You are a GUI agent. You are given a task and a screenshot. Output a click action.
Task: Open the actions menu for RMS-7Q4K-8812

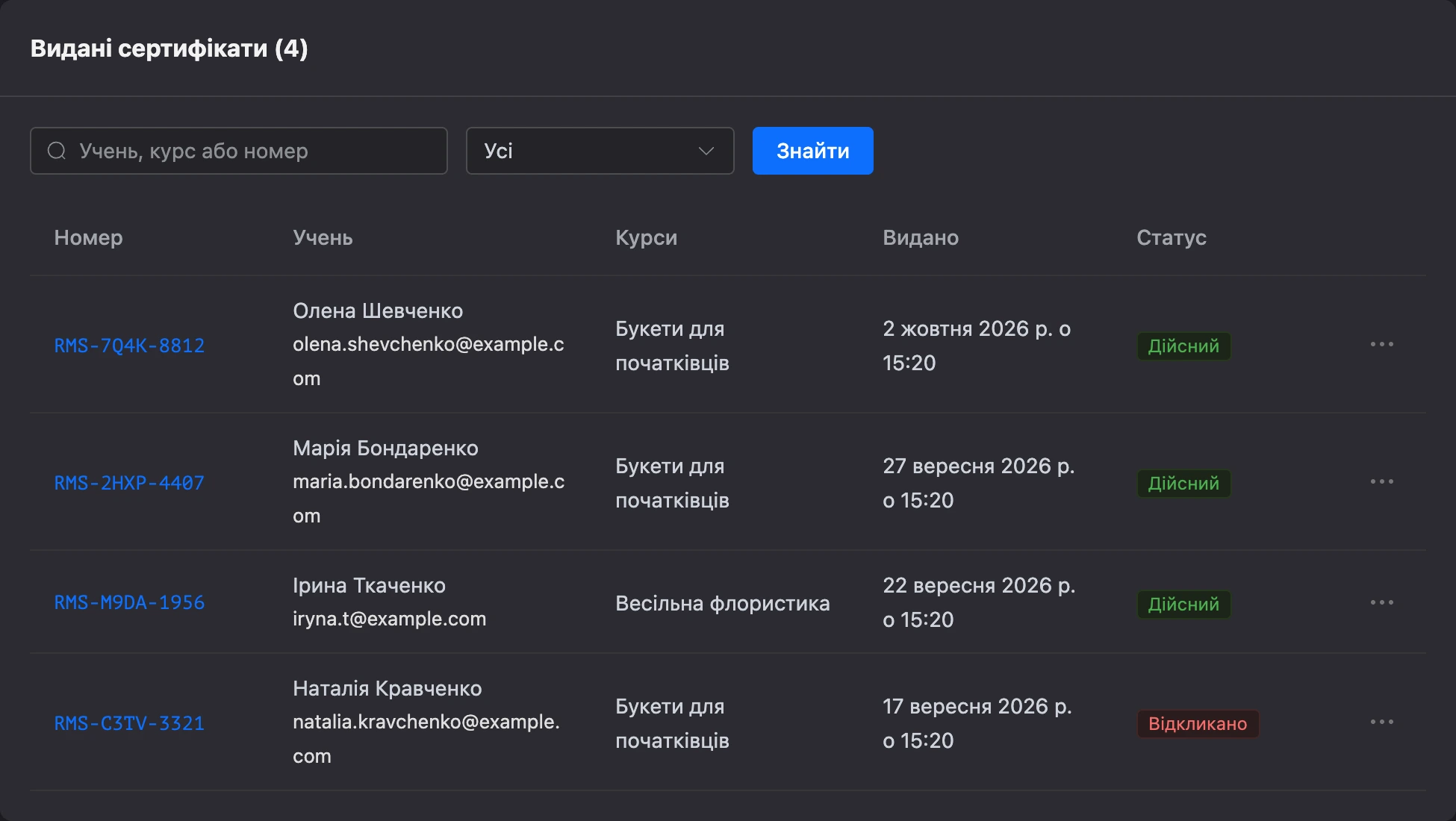(1381, 344)
